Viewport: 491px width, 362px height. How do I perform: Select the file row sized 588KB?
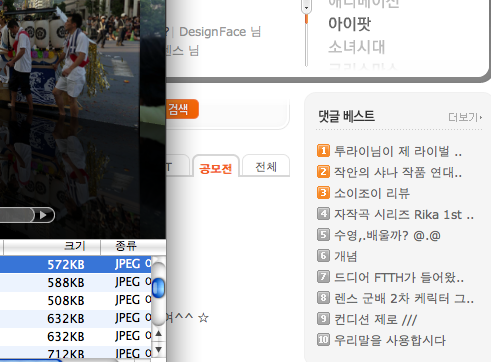tap(76, 282)
